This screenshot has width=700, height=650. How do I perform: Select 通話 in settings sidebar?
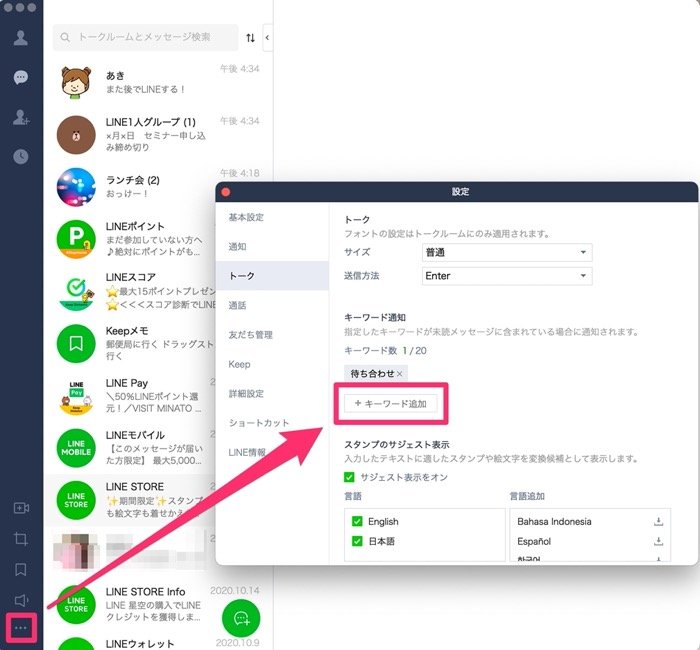coord(272,305)
